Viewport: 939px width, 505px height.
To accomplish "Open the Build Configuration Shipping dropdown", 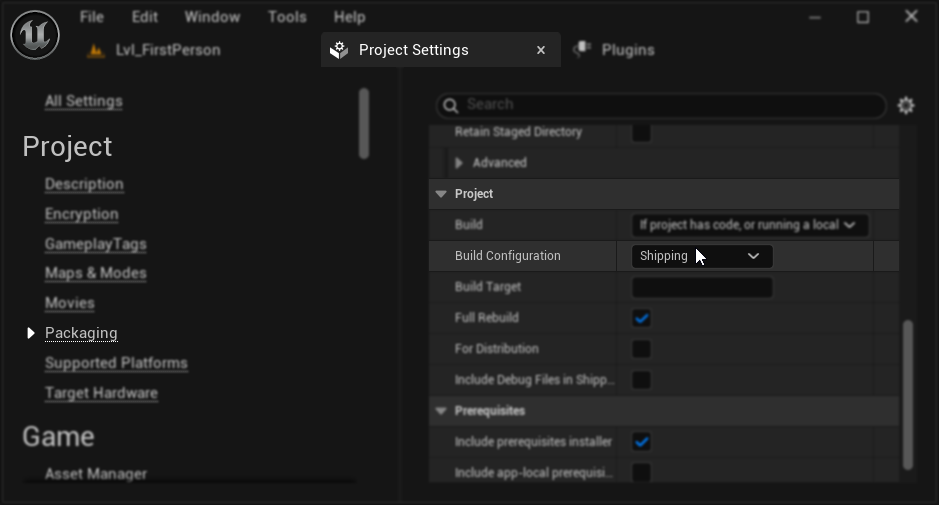I will 702,256.
